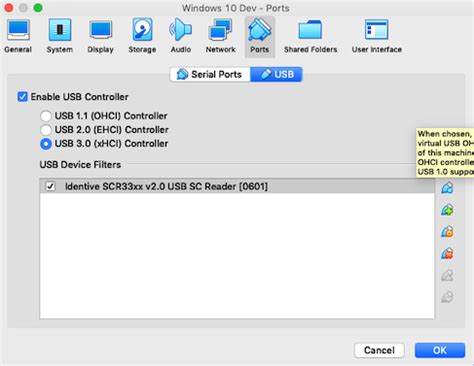Image resolution: width=474 pixels, height=366 pixels.
Task: Open the Storage settings section
Action: point(142,36)
